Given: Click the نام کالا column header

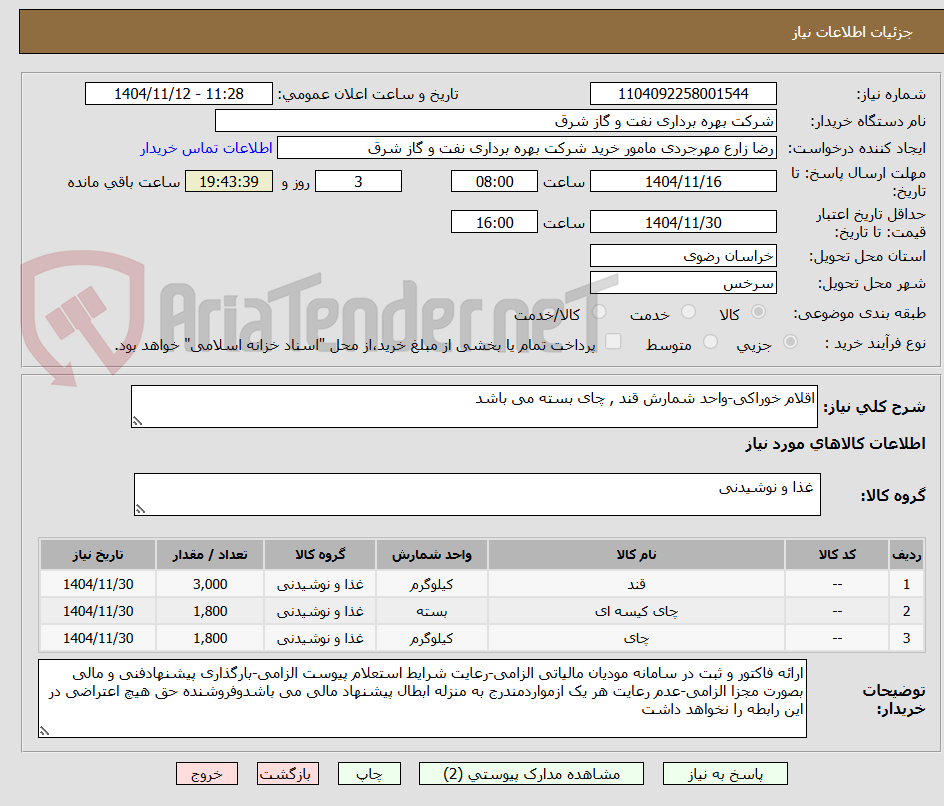Looking at the screenshot, I should tap(636, 554).
